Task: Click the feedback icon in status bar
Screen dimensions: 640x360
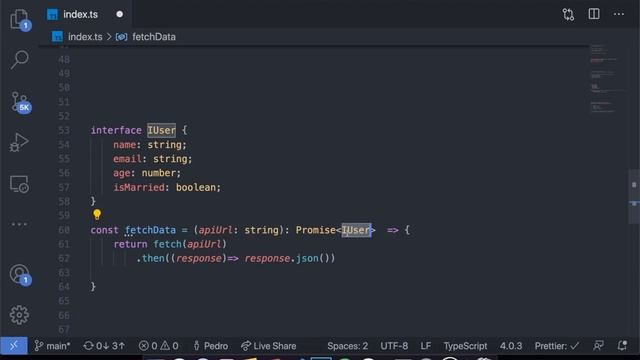Action: tap(598, 346)
